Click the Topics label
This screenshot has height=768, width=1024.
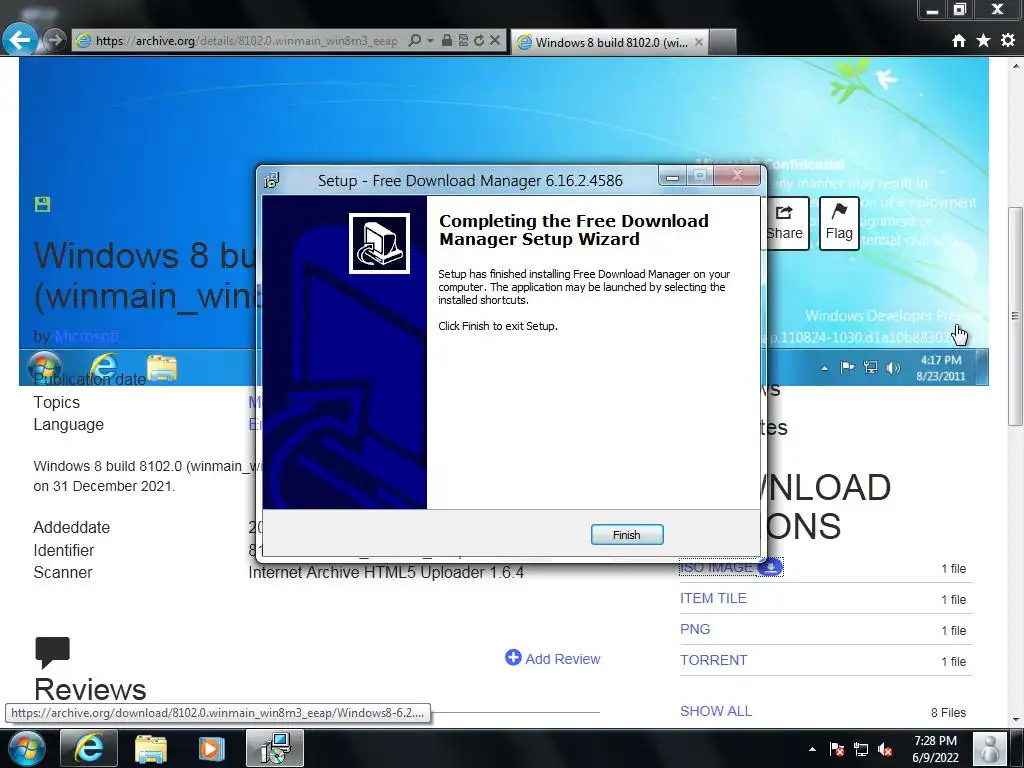[57, 402]
